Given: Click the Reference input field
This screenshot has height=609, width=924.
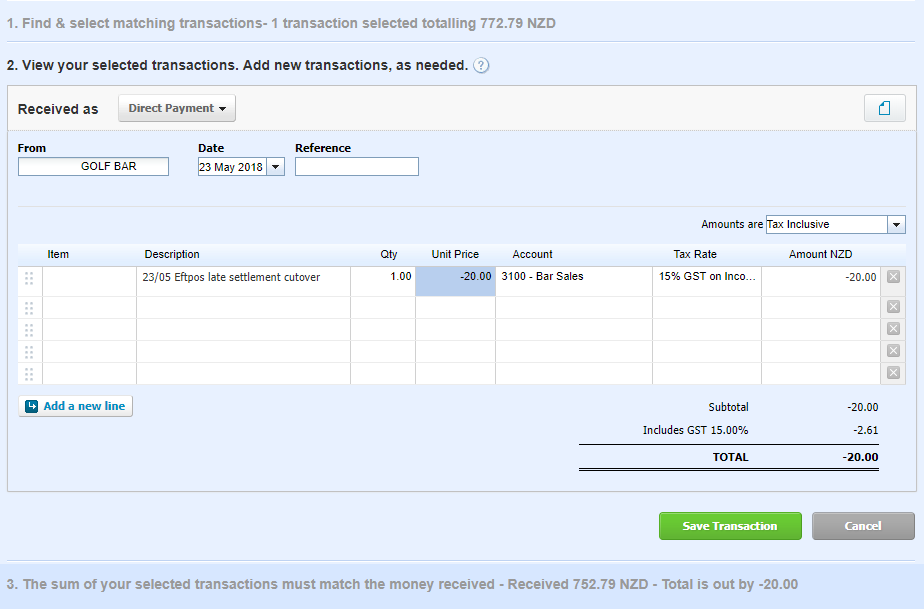Looking at the screenshot, I should (356, 167).
